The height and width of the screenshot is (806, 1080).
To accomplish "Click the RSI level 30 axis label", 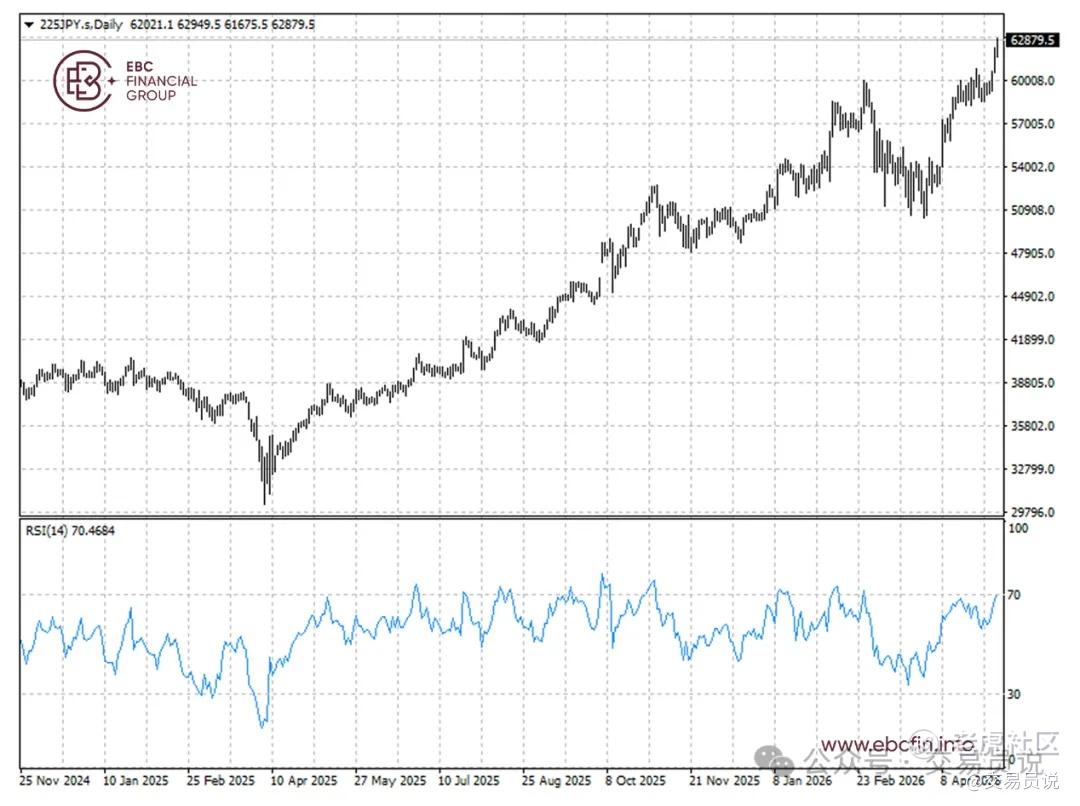I will point(1014,694).
